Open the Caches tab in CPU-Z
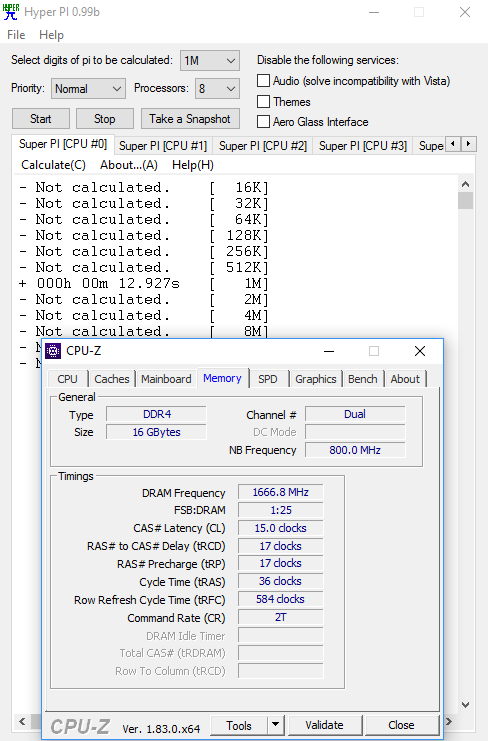The height and width of the screenshot is (741, 488). 112,379
